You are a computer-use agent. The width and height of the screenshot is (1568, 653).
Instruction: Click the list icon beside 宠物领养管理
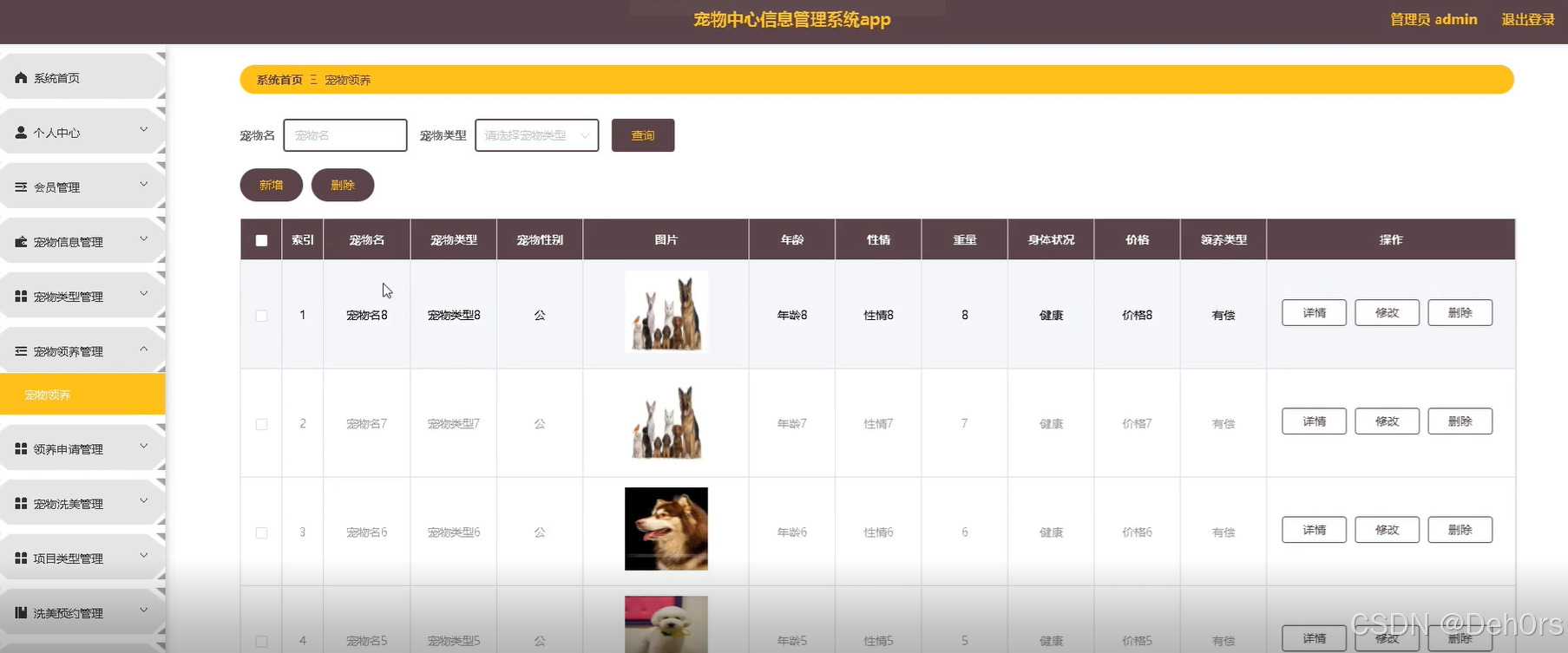(21, 350)
